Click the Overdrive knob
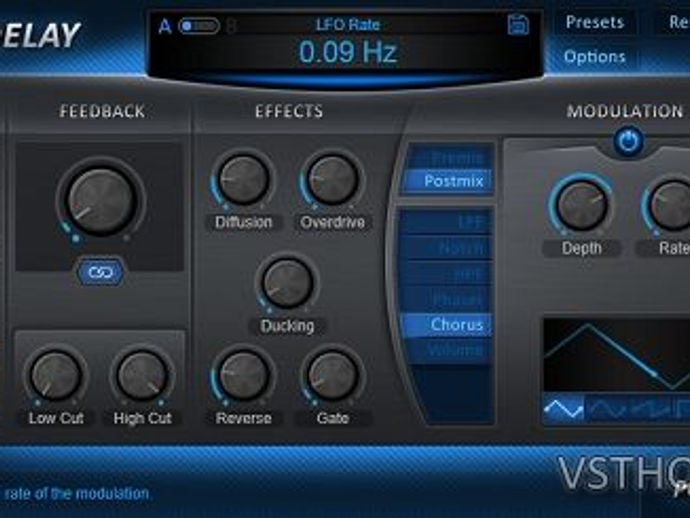This screenshot has height=518, width=690. tap(332, 179)
